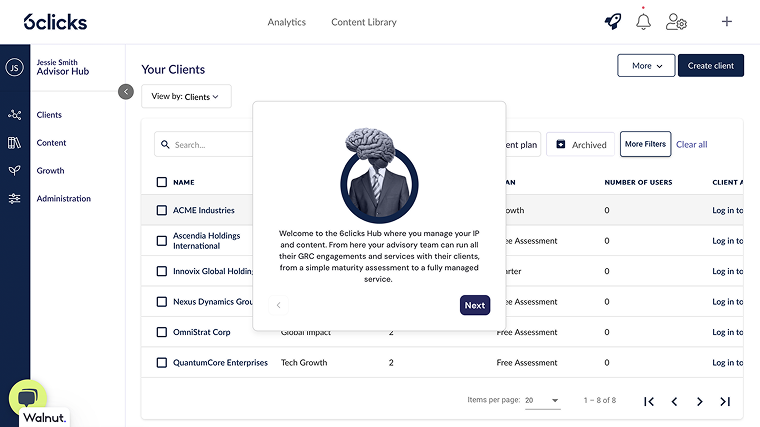Open the Walnut chat bubble

tap(28, 398)
